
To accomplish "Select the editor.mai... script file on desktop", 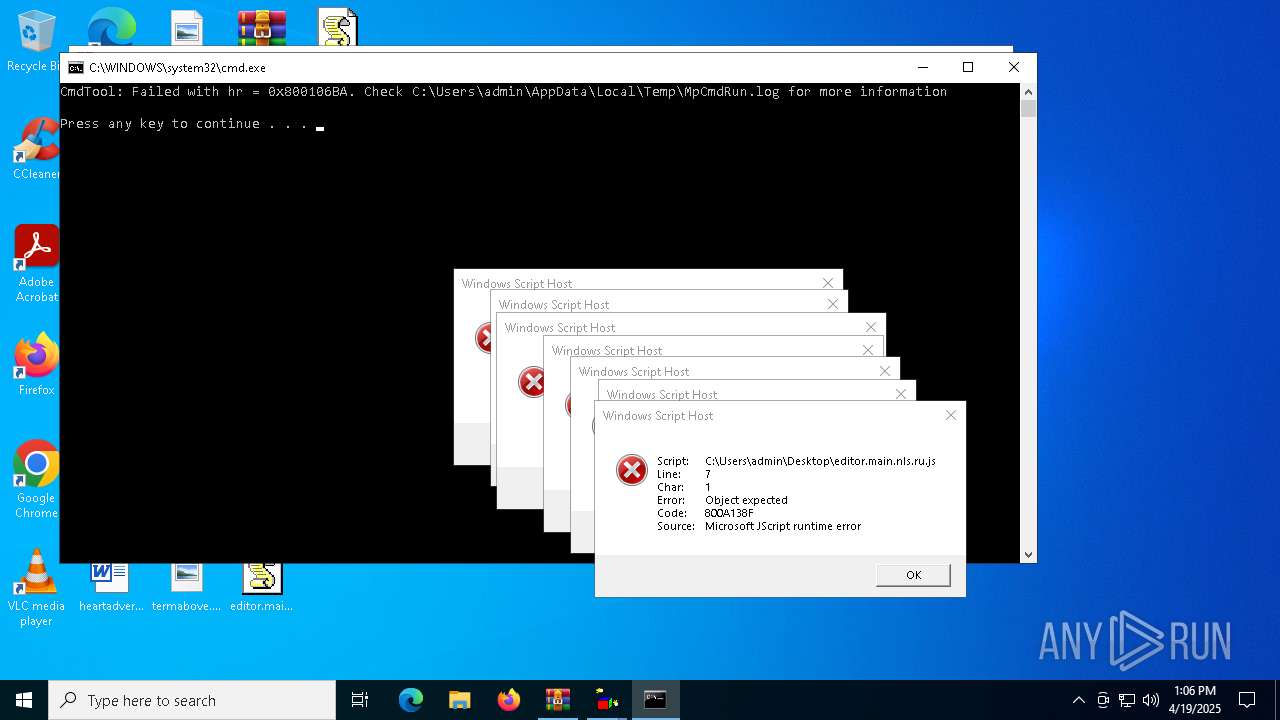I will (261, 588).
